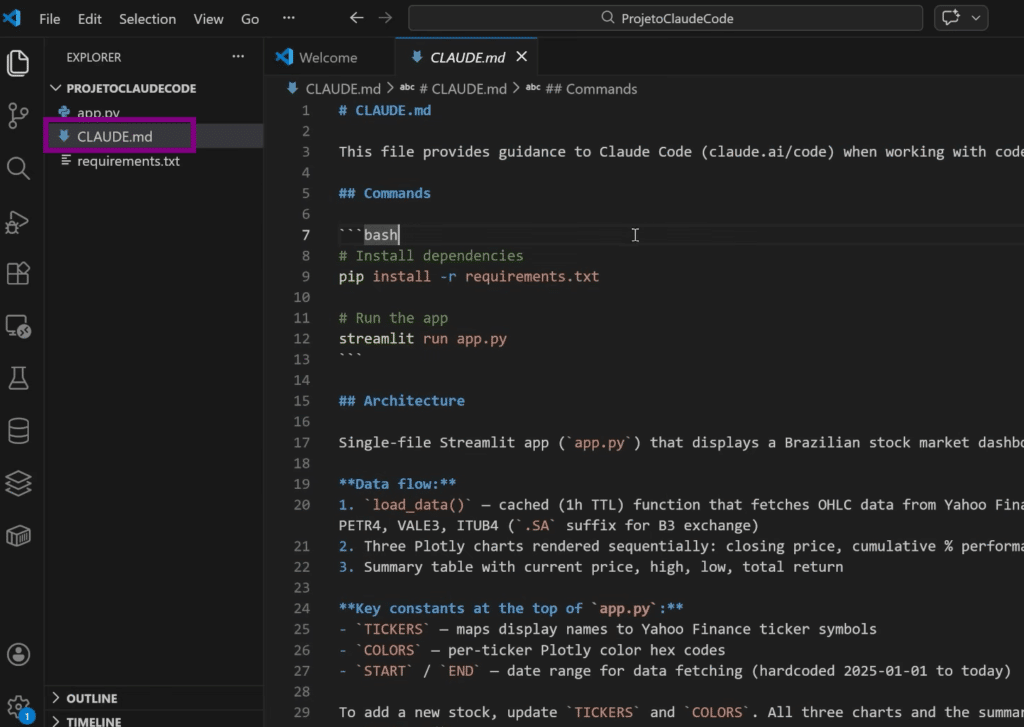Open the Search view in activity bar

(x=18, y=169)
